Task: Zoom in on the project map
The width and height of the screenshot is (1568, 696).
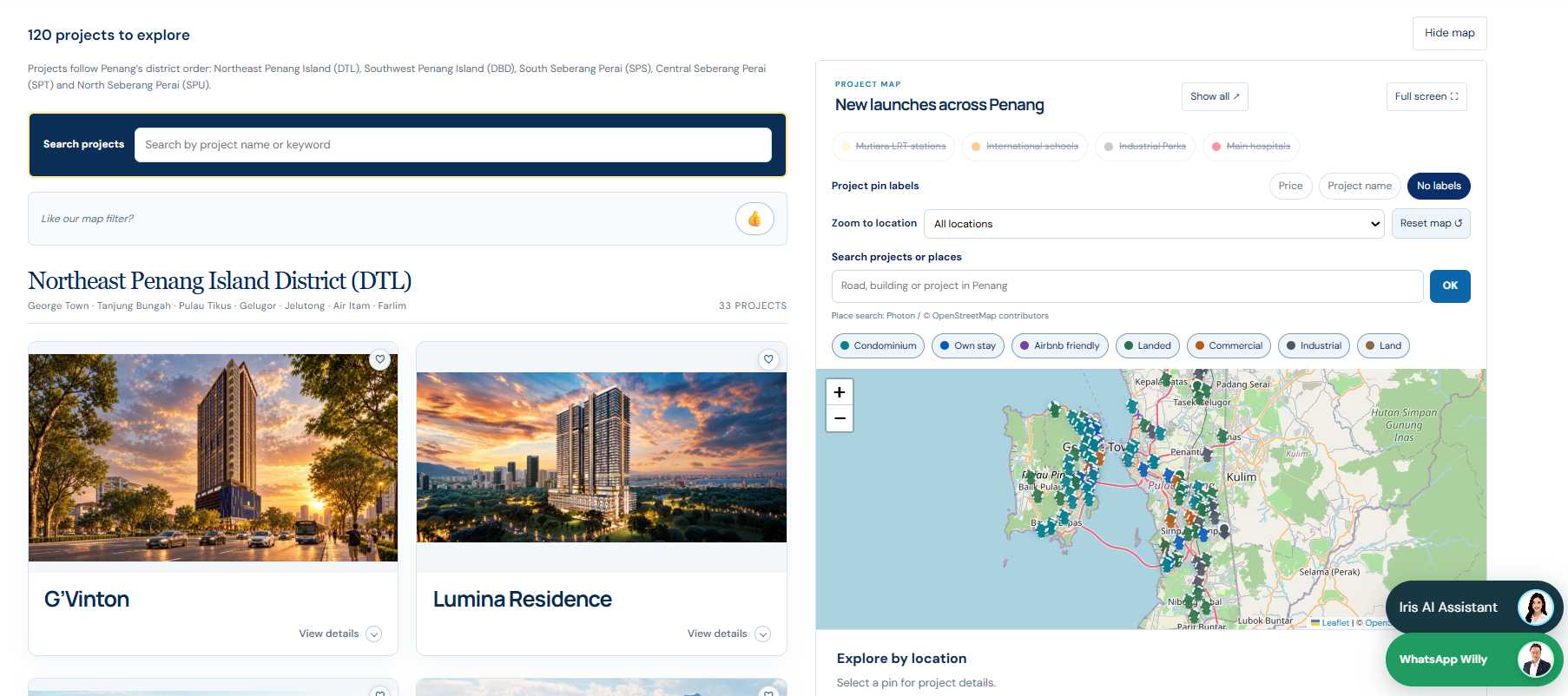Action: coord(840,392)
